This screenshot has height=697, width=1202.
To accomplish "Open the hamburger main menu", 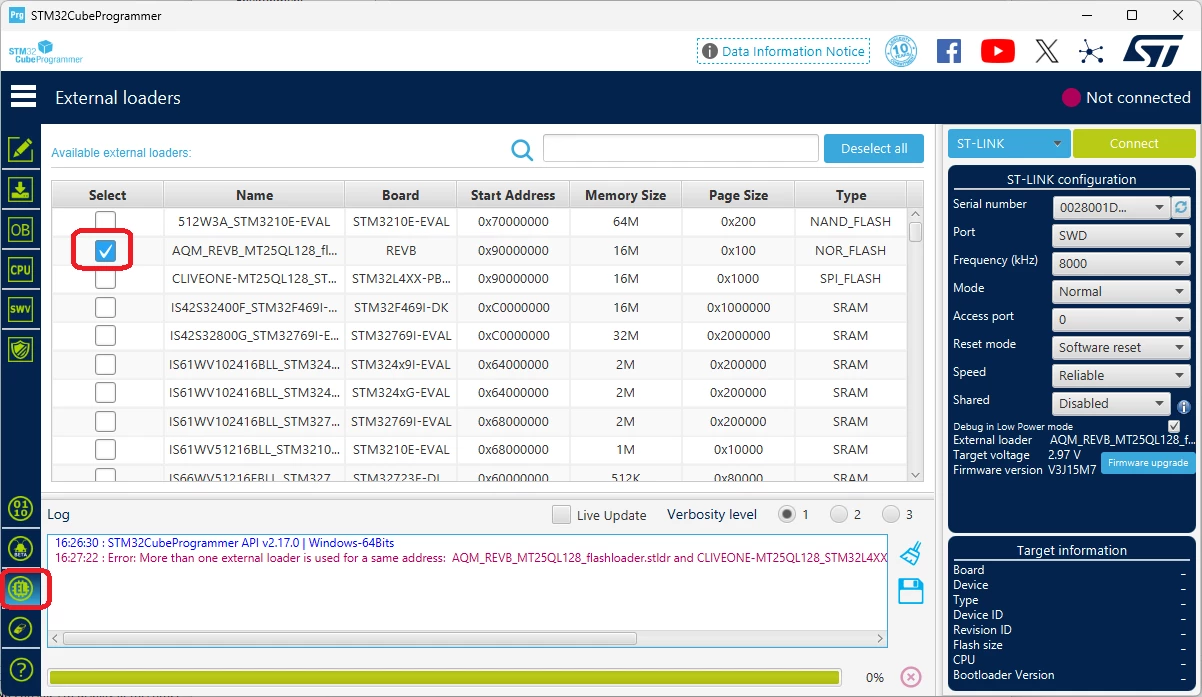I will click(x=23, y=97).
